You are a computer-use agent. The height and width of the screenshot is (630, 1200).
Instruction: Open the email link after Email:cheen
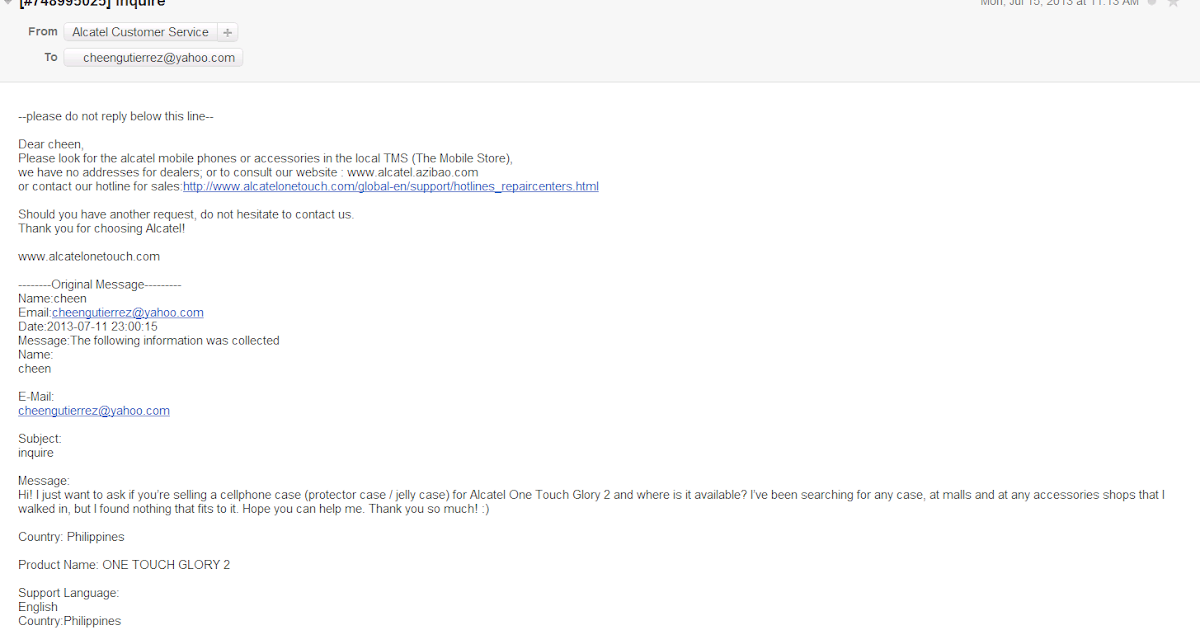pyautogui.click(x=128, y=312)
